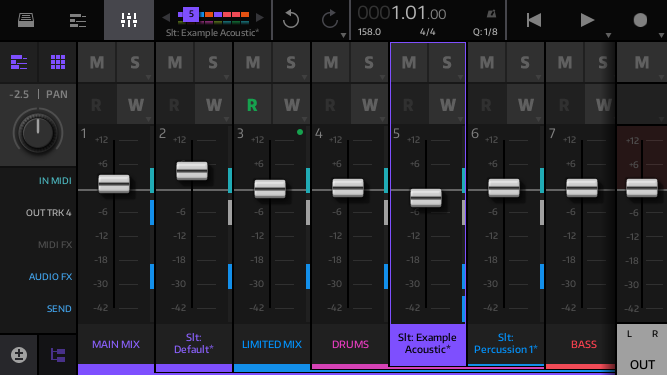
Task: Open solo options arrow on track 1
Action: [148, 77]
